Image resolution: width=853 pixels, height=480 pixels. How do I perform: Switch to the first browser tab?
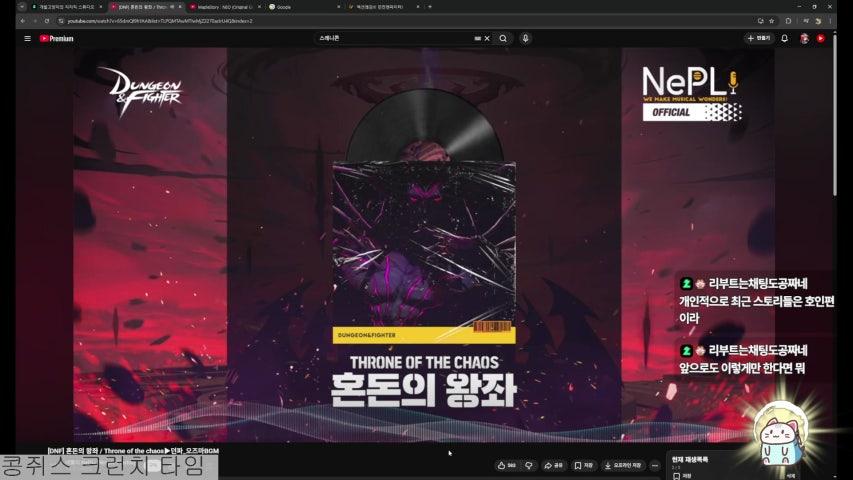66,7
